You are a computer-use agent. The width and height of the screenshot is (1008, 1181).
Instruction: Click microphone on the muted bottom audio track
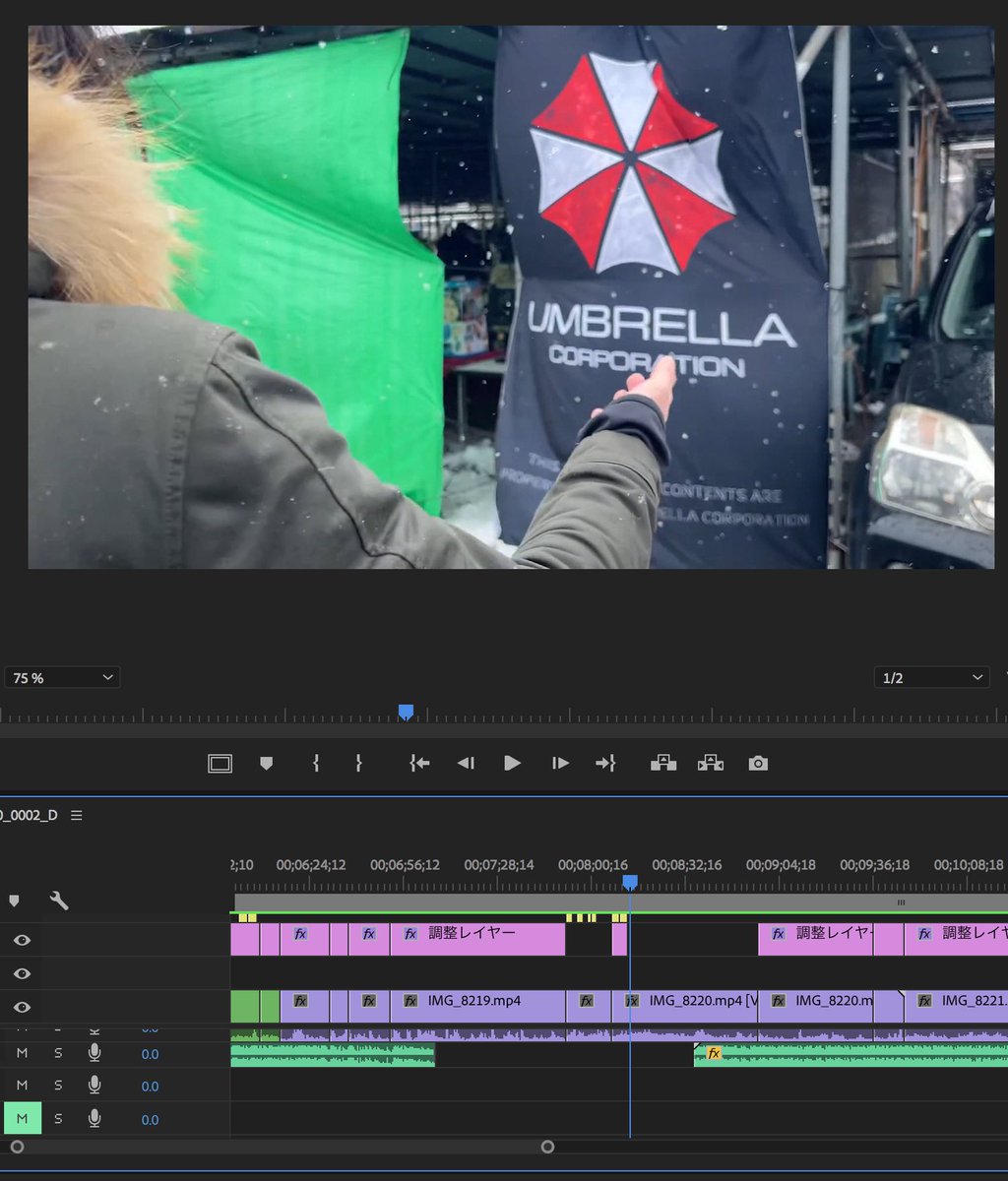pos(94,1119)
